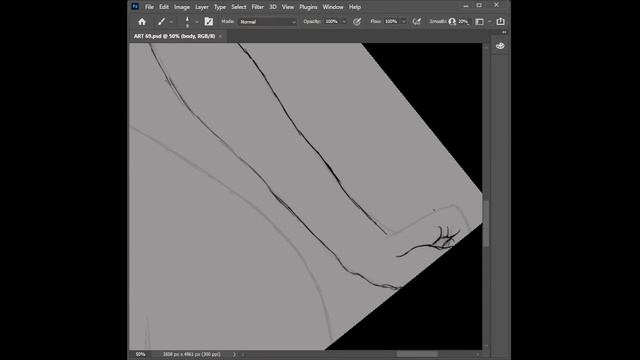Open the status bar info arrow
This screenshot has width=640, height=360.
pos(234,354)
